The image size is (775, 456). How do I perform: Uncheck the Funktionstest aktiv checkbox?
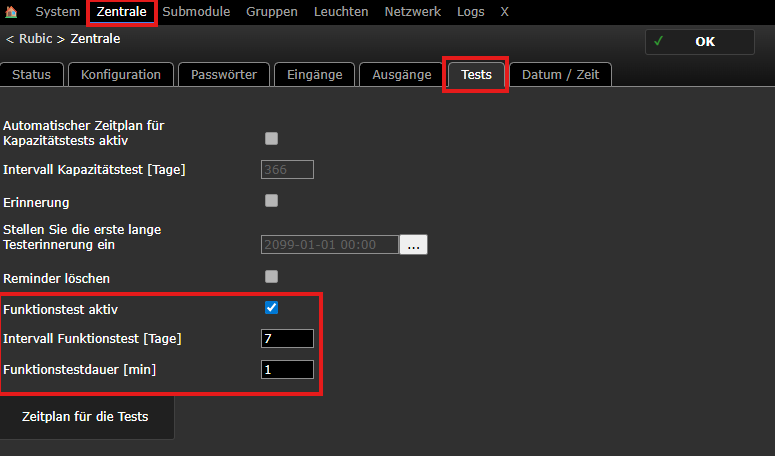271,308
